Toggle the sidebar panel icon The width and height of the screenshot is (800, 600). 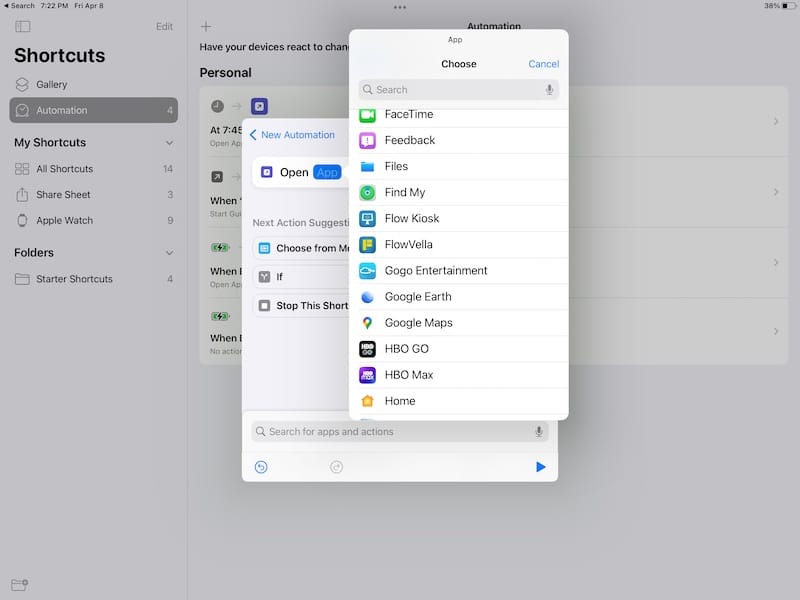pos(23,27)
